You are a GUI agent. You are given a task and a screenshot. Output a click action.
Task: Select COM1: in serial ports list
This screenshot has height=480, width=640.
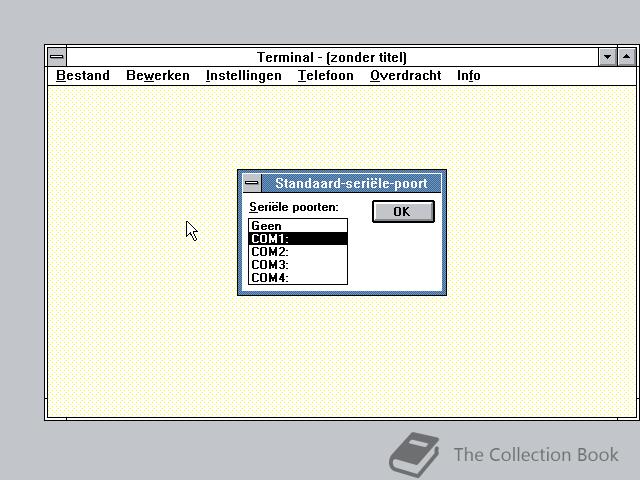click(298, 238)
